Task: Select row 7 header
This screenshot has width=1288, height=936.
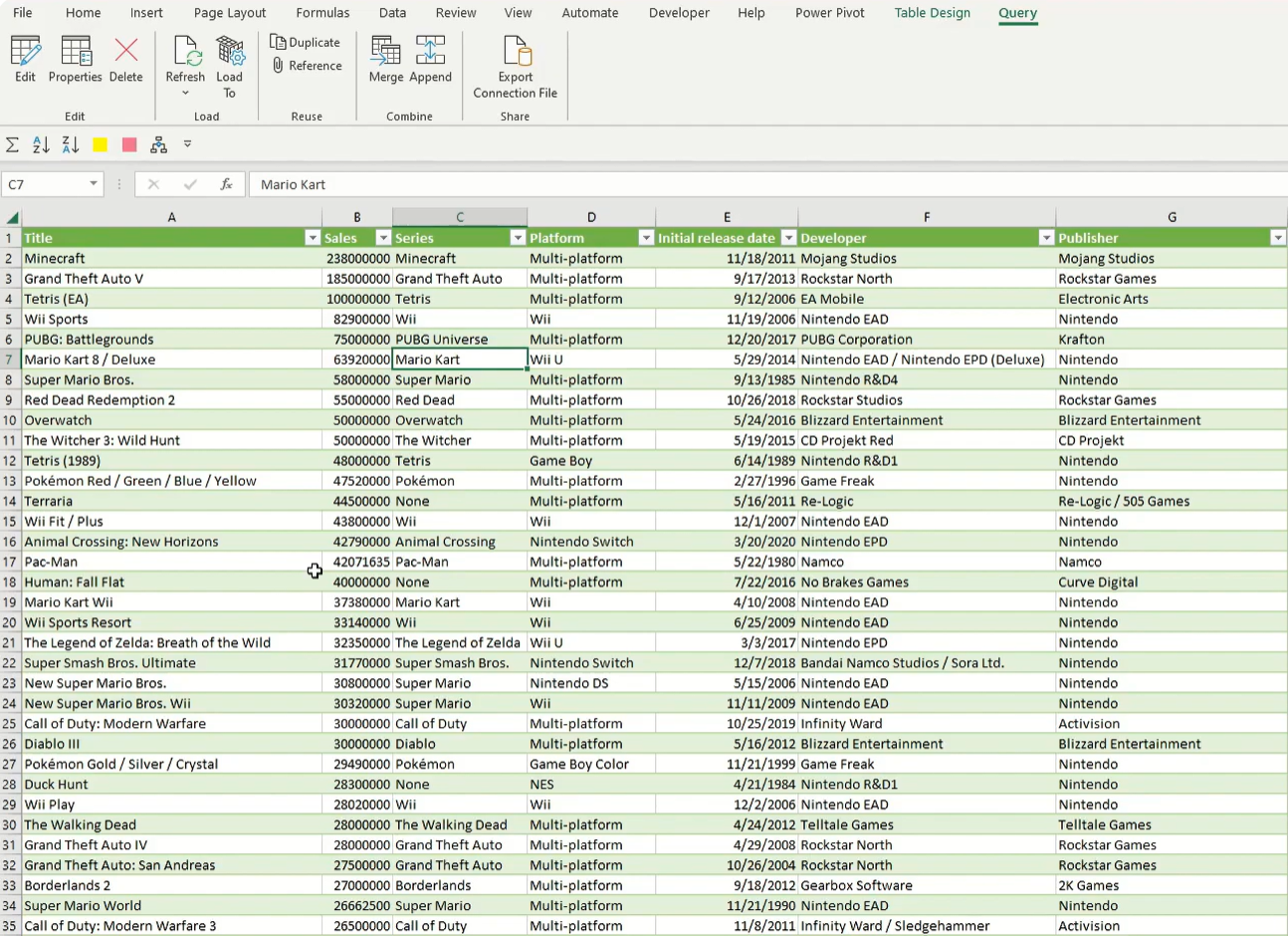Action: 10,359
